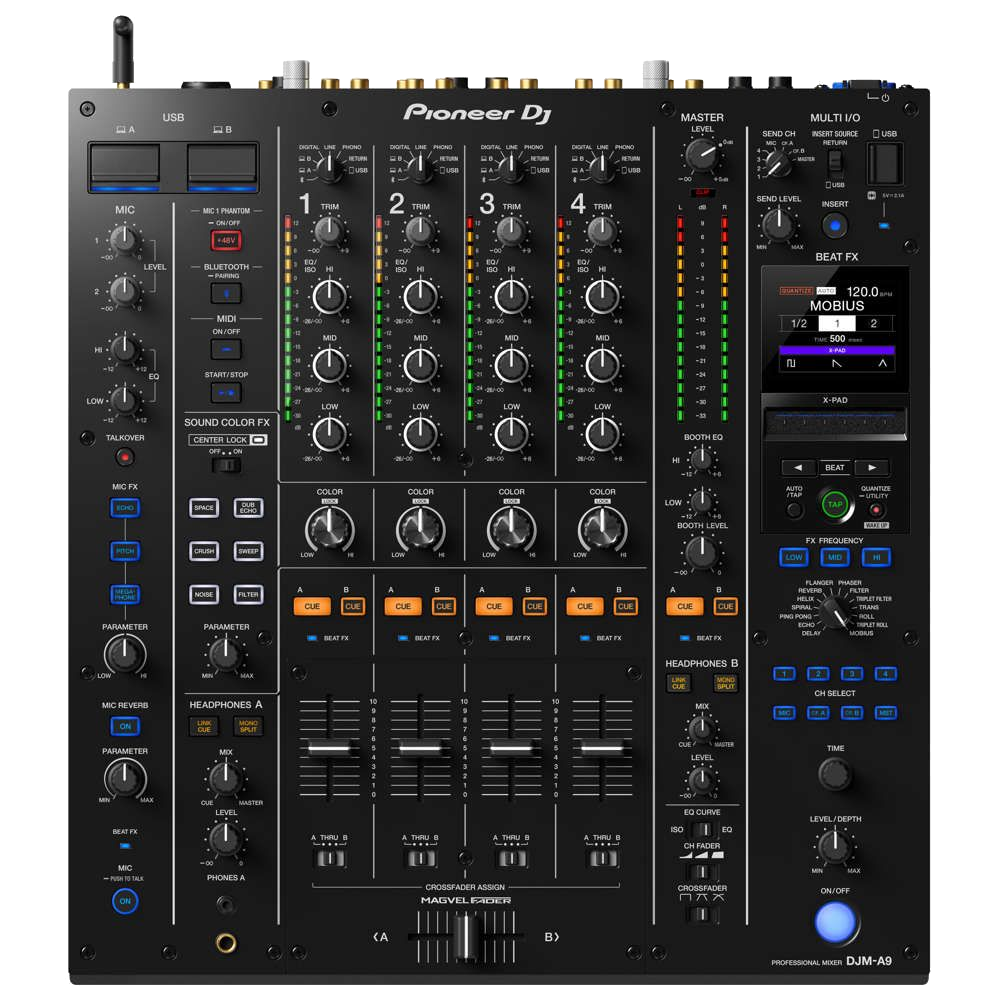This screenshot has height=1000, width=1000.
Task: Toggle the MIC REVERB ON button
Action: [x=125, y=726]
